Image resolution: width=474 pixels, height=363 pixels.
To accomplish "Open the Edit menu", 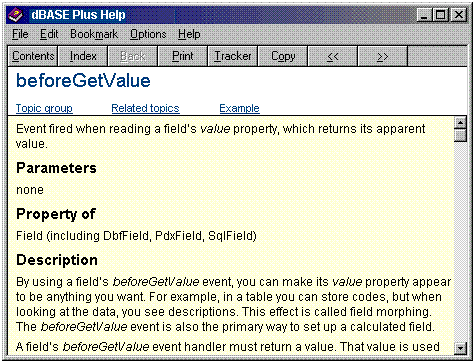I will point(49,34).
